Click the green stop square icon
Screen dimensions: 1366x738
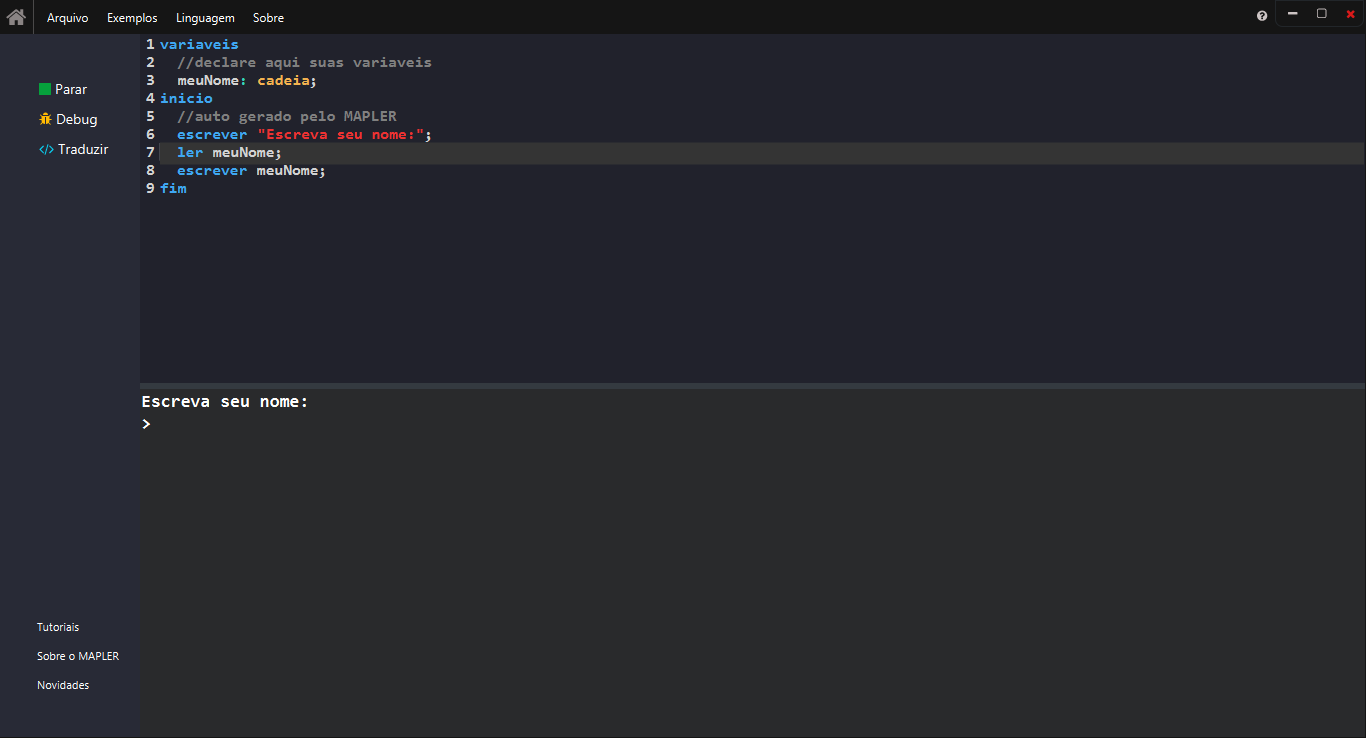tap(45, 89)
